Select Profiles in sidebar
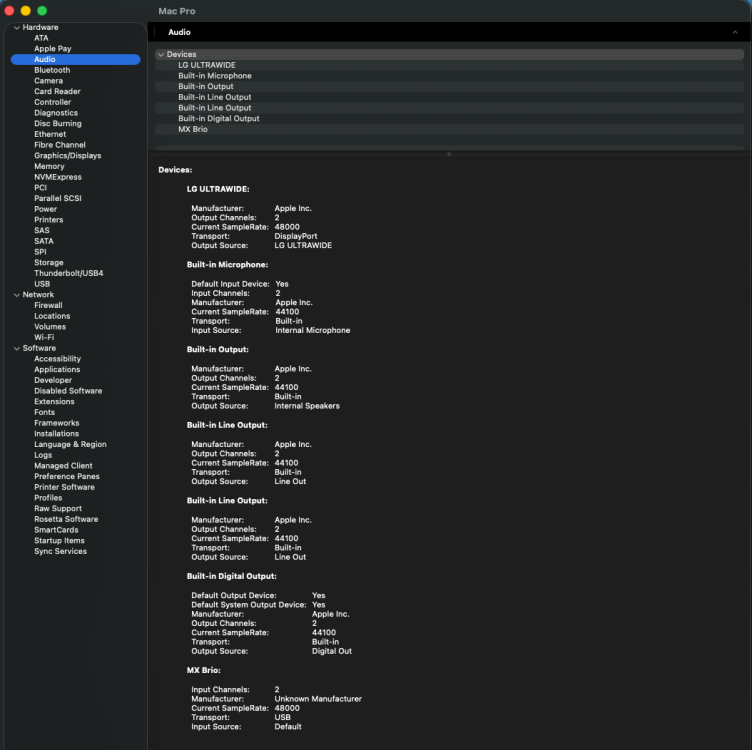The height and width of the screenshot is (750, 752). (x=48, y=498)
